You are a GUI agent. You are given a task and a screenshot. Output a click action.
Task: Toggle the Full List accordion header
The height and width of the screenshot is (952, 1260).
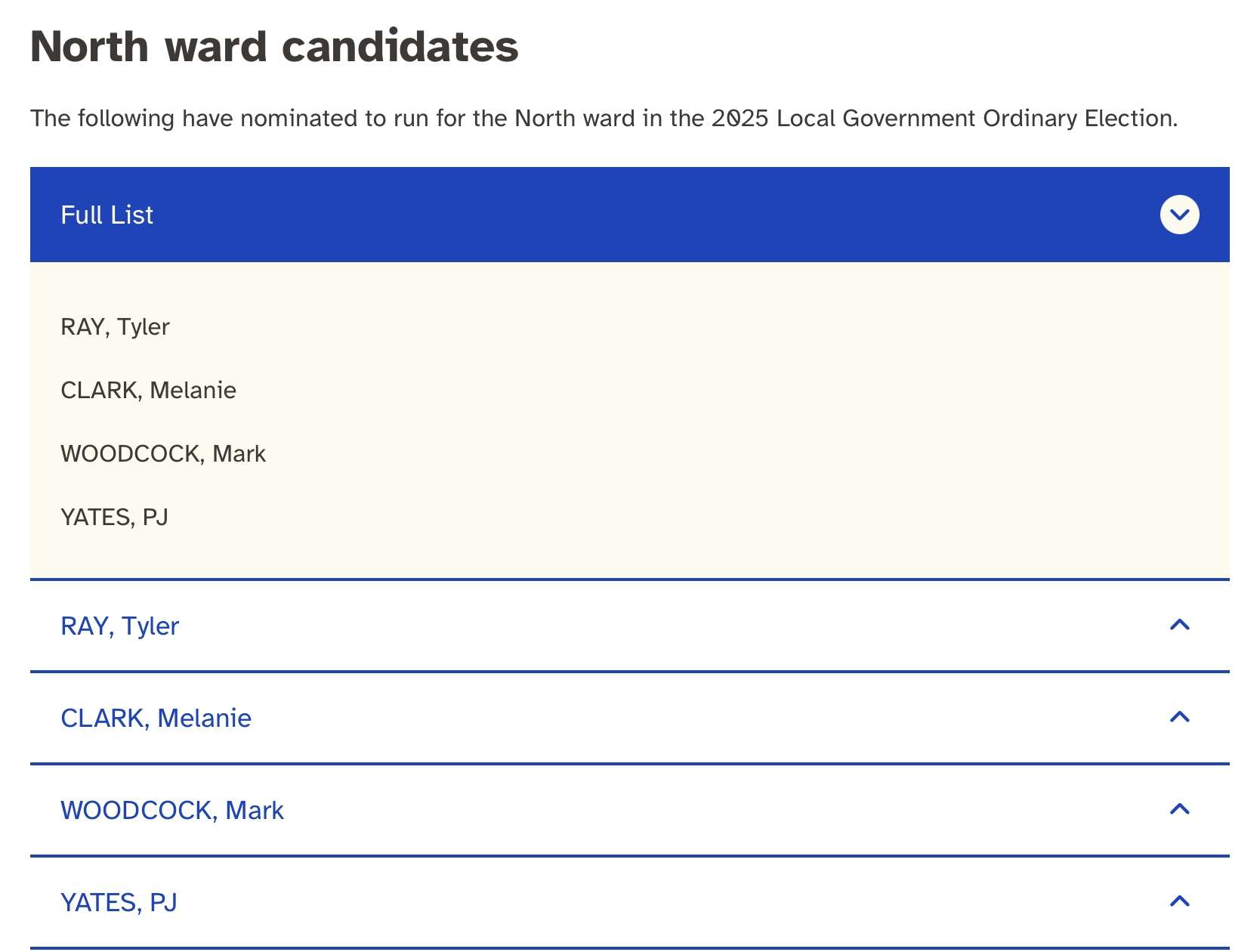(x=630, y=215)
